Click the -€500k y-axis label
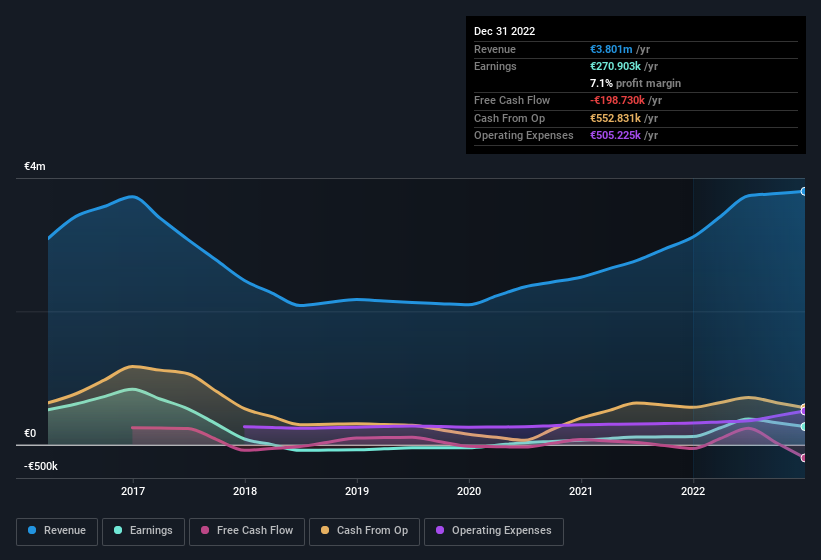Image resolution: width=821 pixels, height=560 pixels. coord(41,466)
